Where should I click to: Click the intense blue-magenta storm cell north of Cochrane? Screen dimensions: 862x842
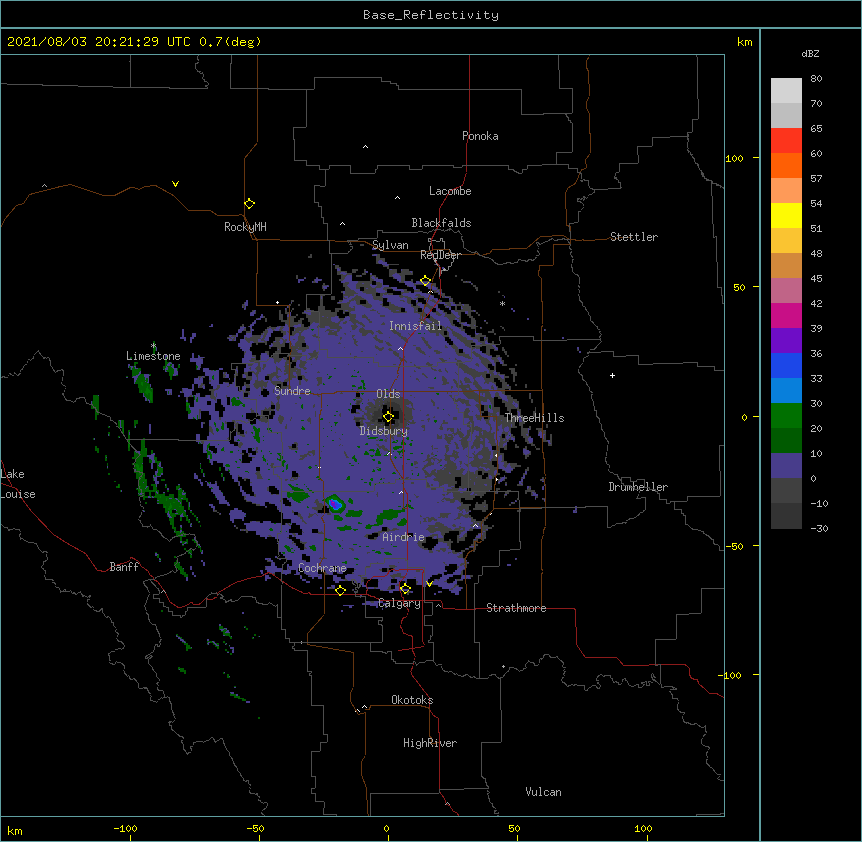pyautogui.click(x=334, y=503)
